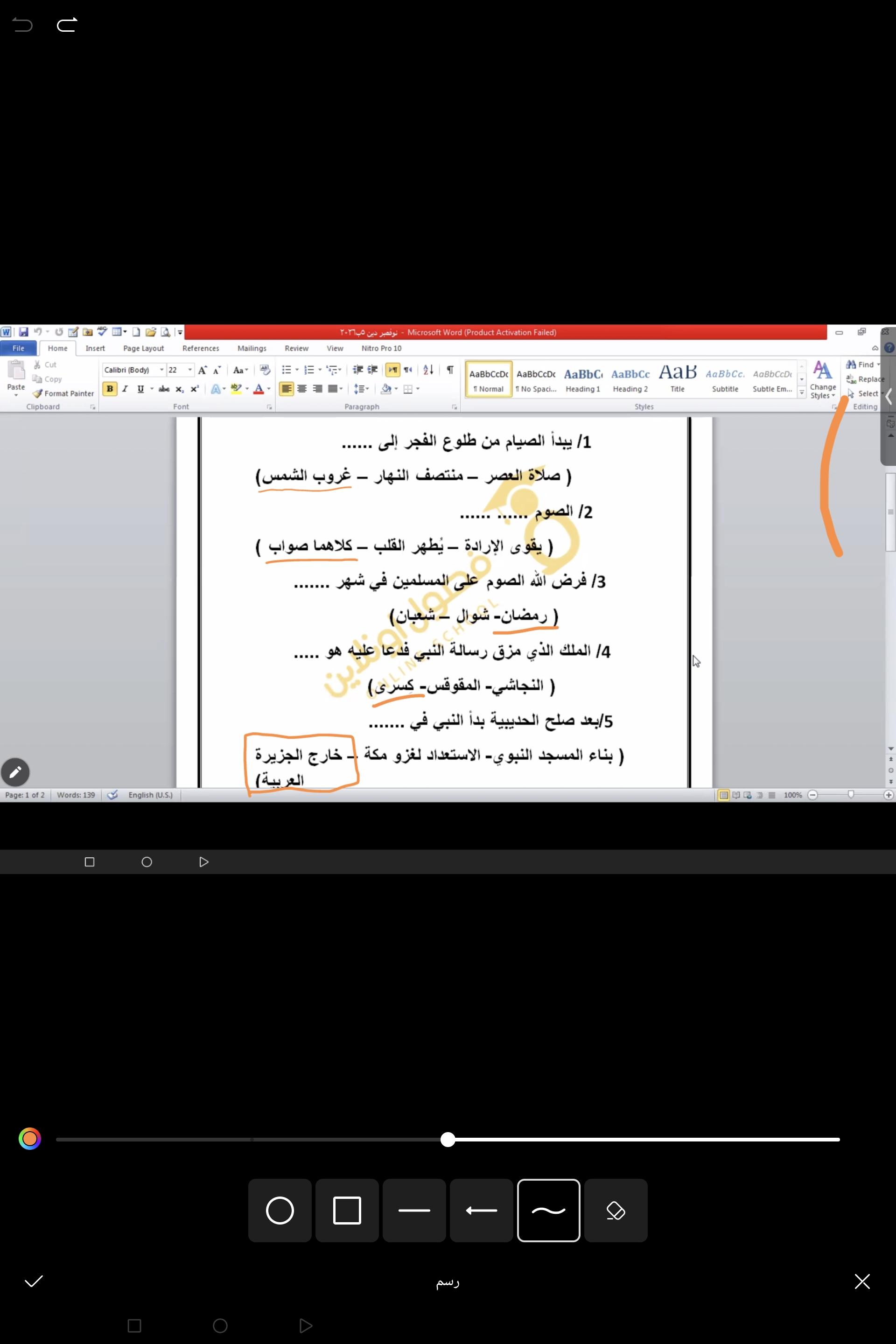Toggle Underline formatting in Word ribbon

click(x=140, y=389)
